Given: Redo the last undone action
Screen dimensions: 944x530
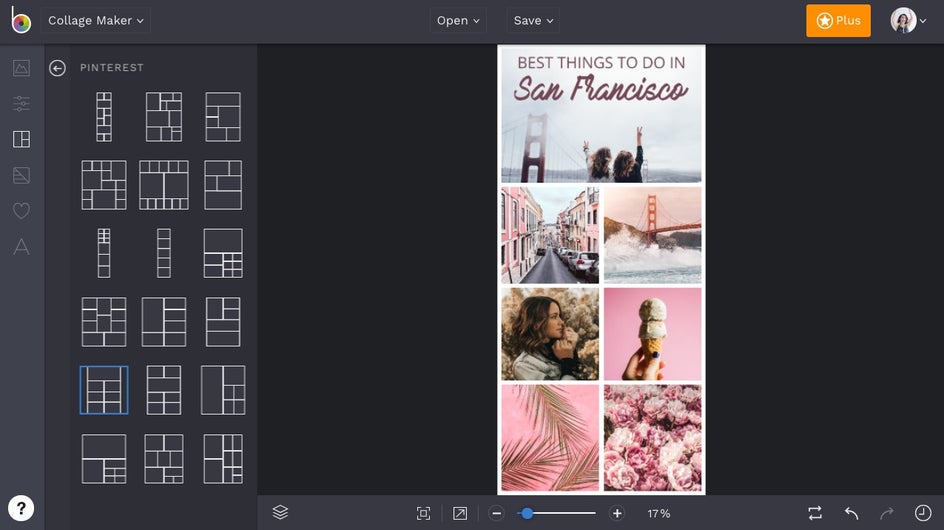Looking at the screenshot, I should (887, 513).
